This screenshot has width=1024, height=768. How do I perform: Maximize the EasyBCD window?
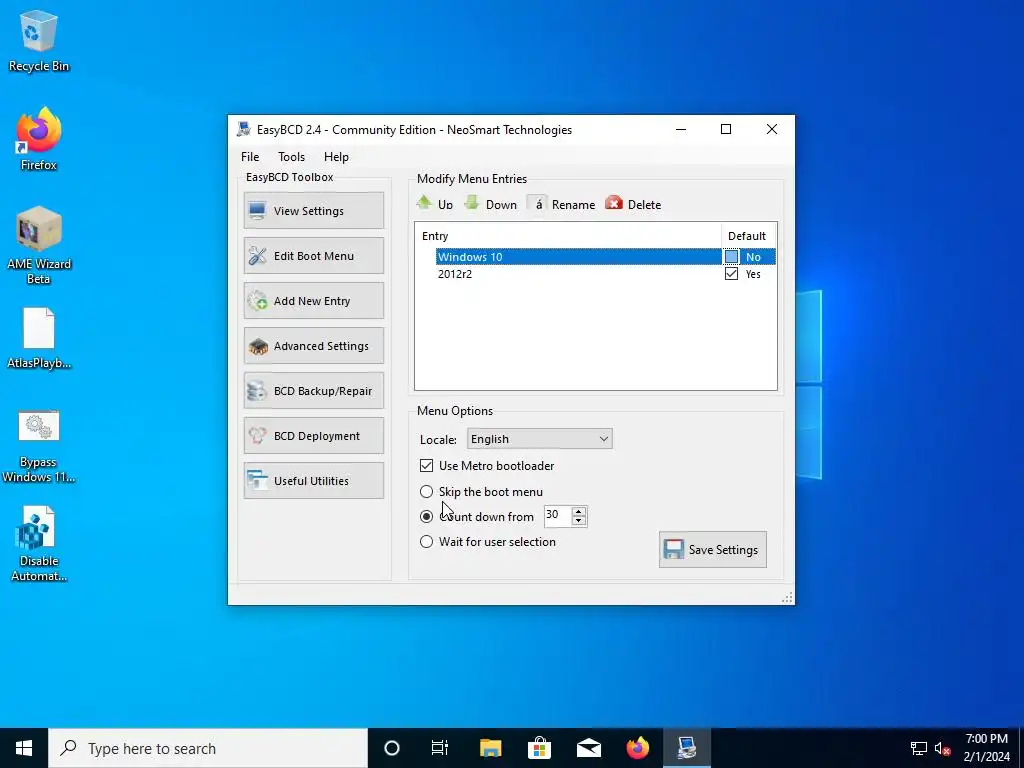click(x=726, y=129)
